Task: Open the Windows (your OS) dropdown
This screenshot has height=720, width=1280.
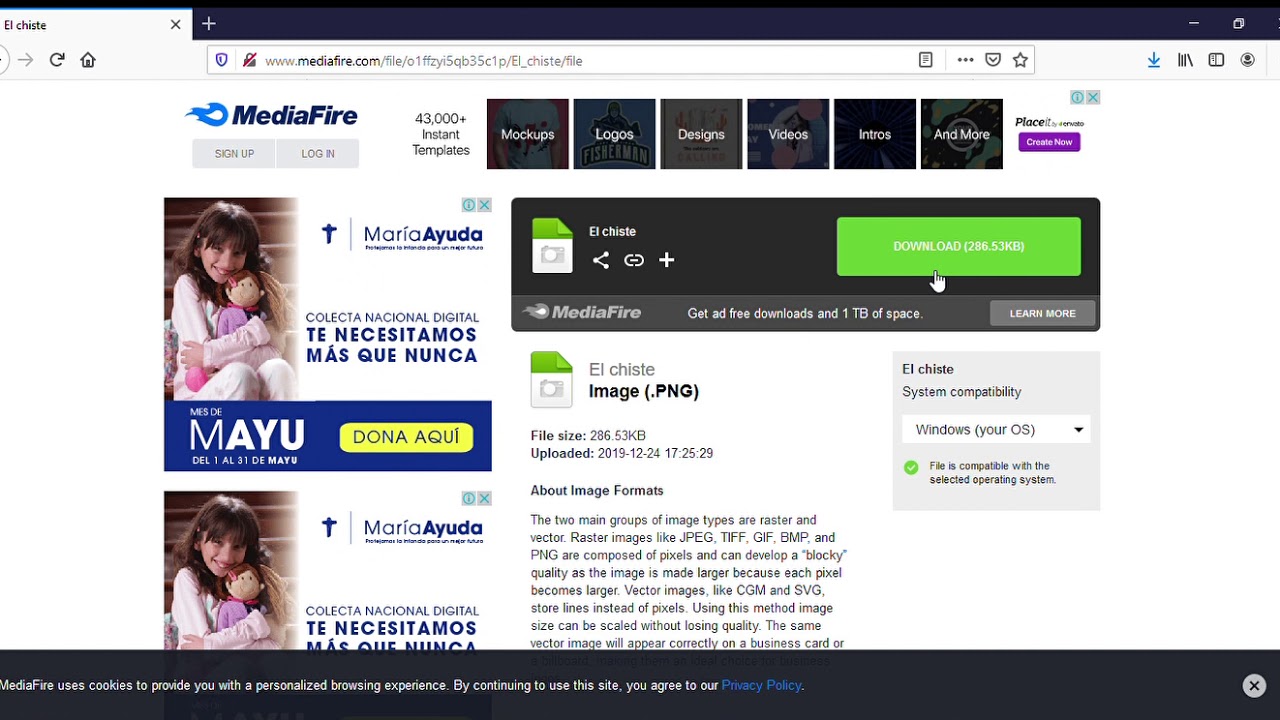Action: click(x=996, y=429)
